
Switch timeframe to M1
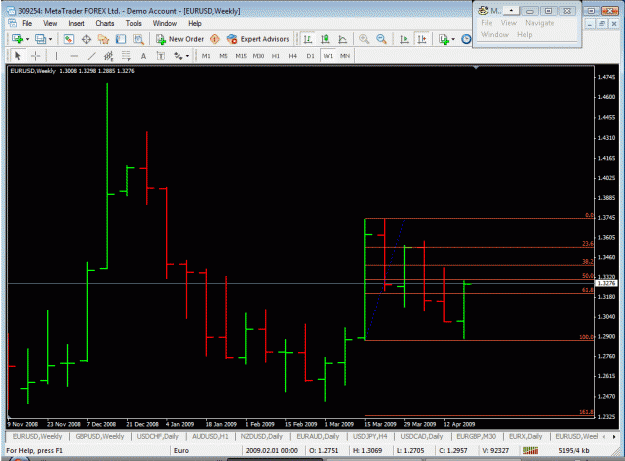click(x=206, y=56)
